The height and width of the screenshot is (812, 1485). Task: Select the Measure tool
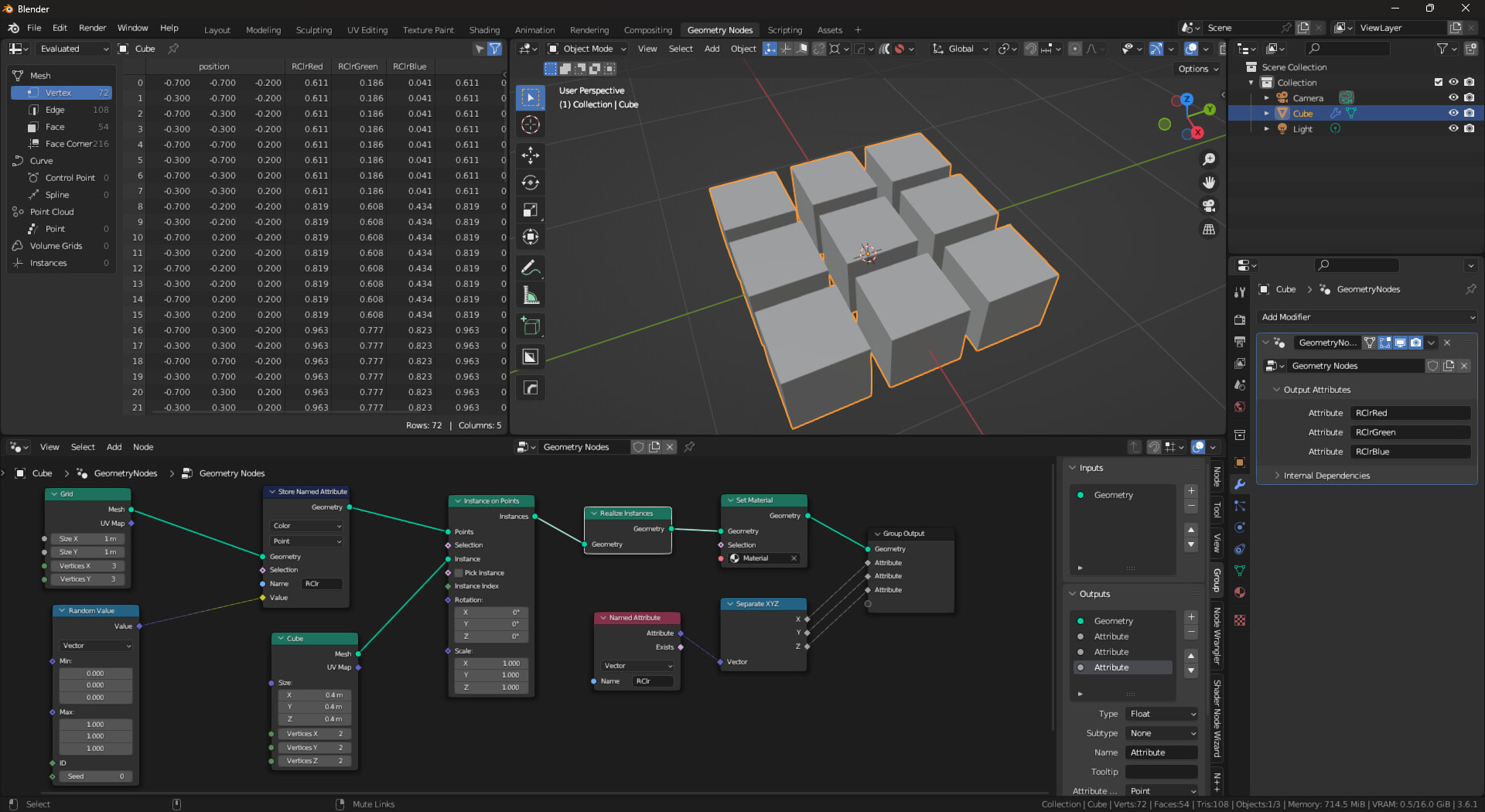(531, 294)
